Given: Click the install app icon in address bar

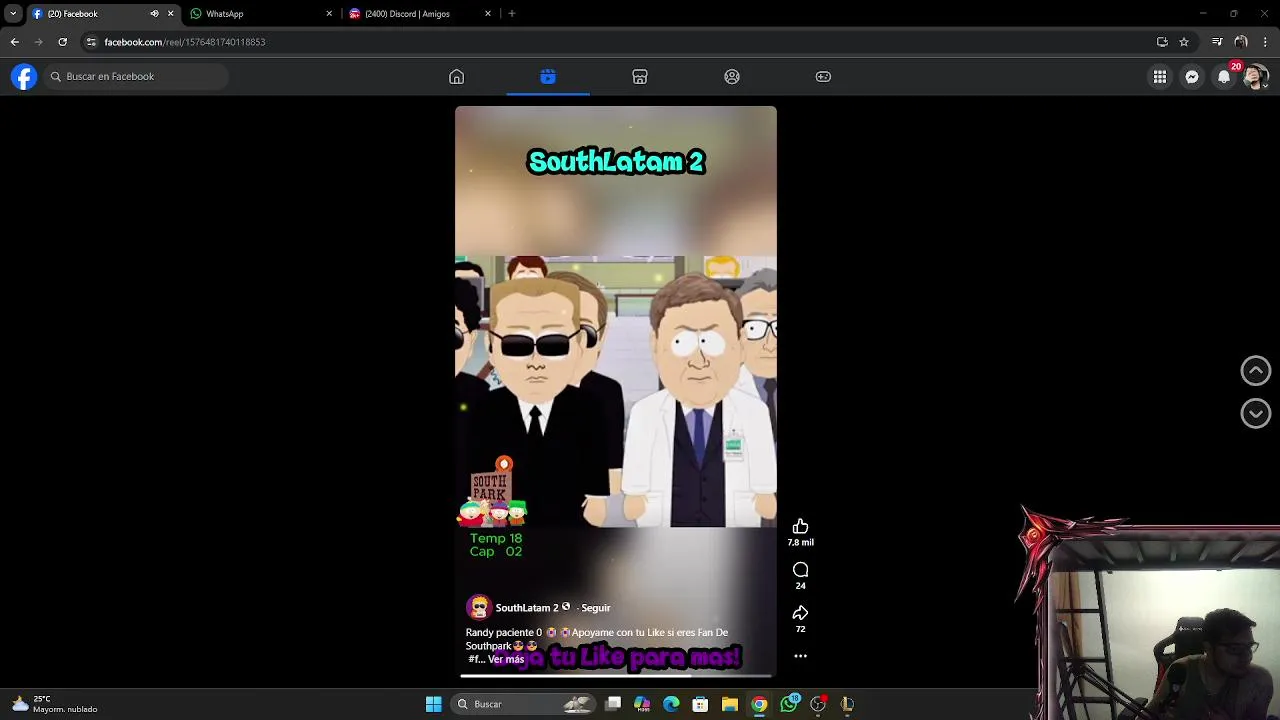Looking at the screenshot, I should click(1162, 42).
